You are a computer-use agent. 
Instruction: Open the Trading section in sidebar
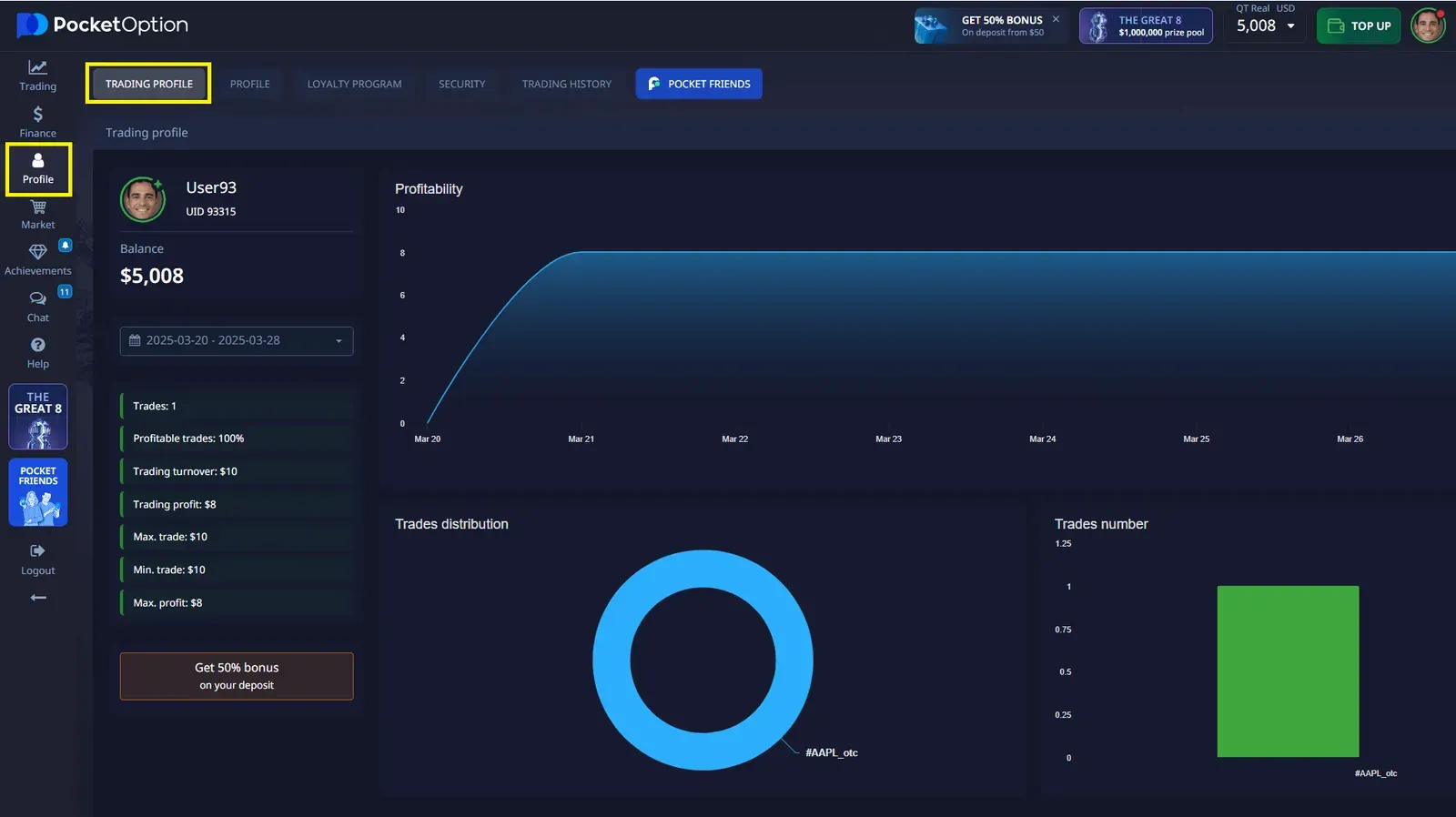coord(37,75)
